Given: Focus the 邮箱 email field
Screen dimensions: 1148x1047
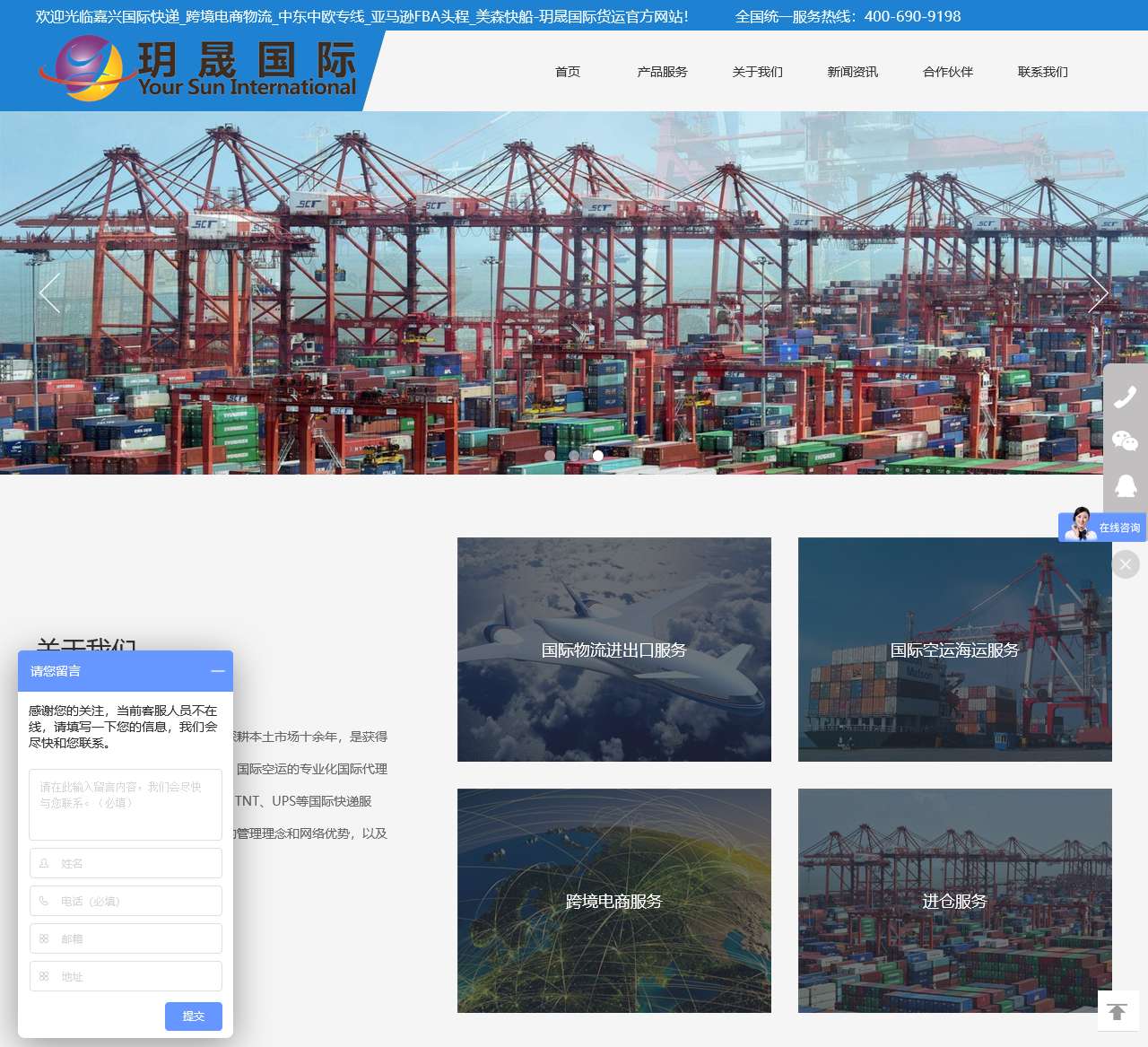Looking at the screenshot, I should point(126,938).
